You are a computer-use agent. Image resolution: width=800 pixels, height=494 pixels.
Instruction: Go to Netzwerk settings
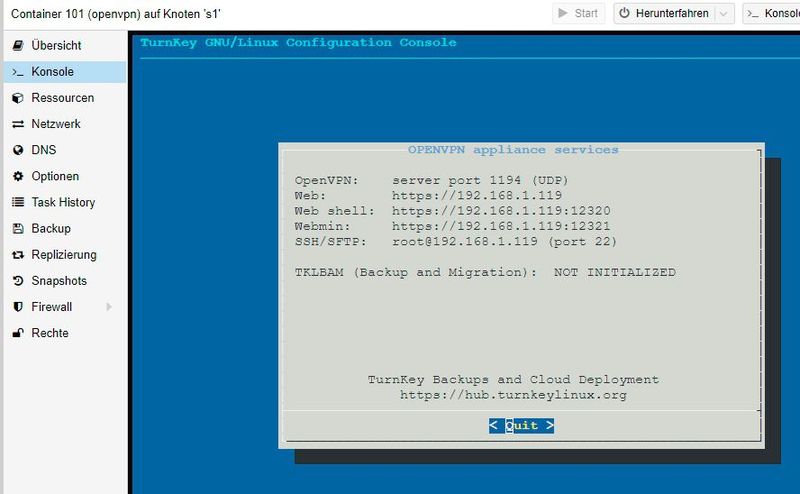65,124
